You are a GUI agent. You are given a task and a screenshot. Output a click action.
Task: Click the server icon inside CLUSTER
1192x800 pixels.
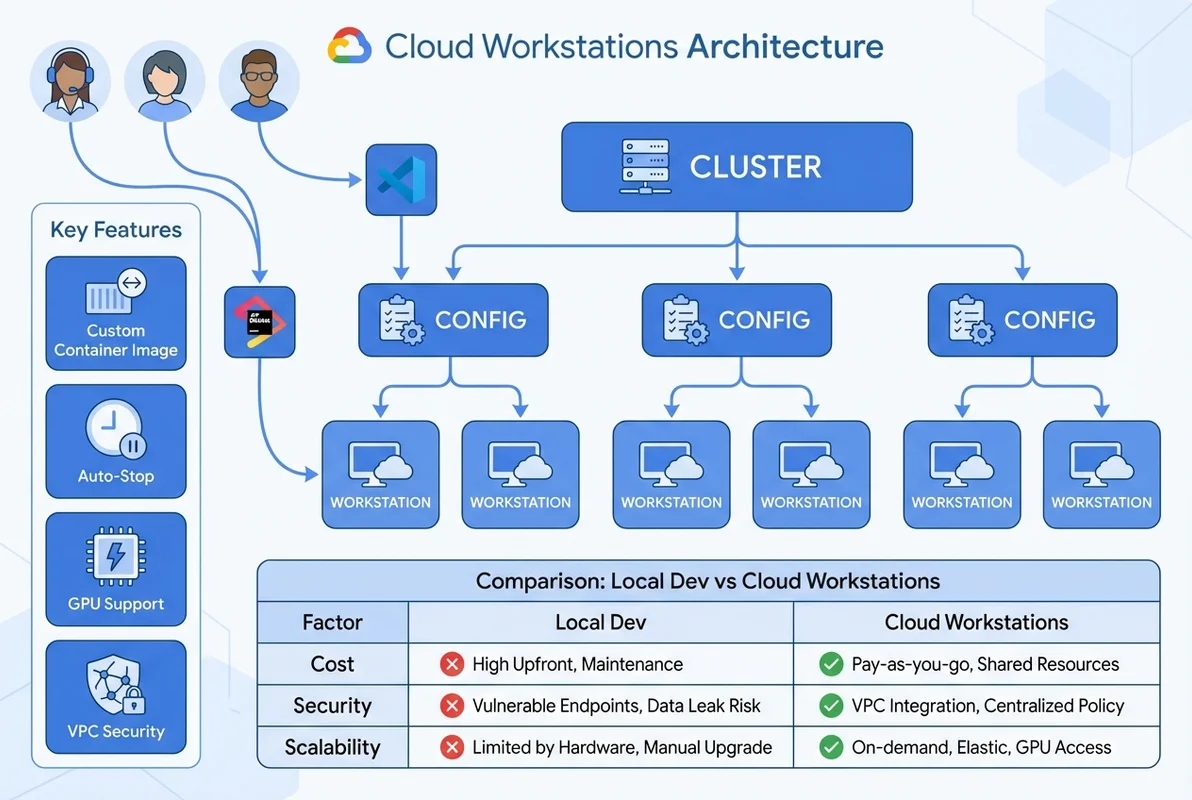pyautogui.click(x=643, y=166)
